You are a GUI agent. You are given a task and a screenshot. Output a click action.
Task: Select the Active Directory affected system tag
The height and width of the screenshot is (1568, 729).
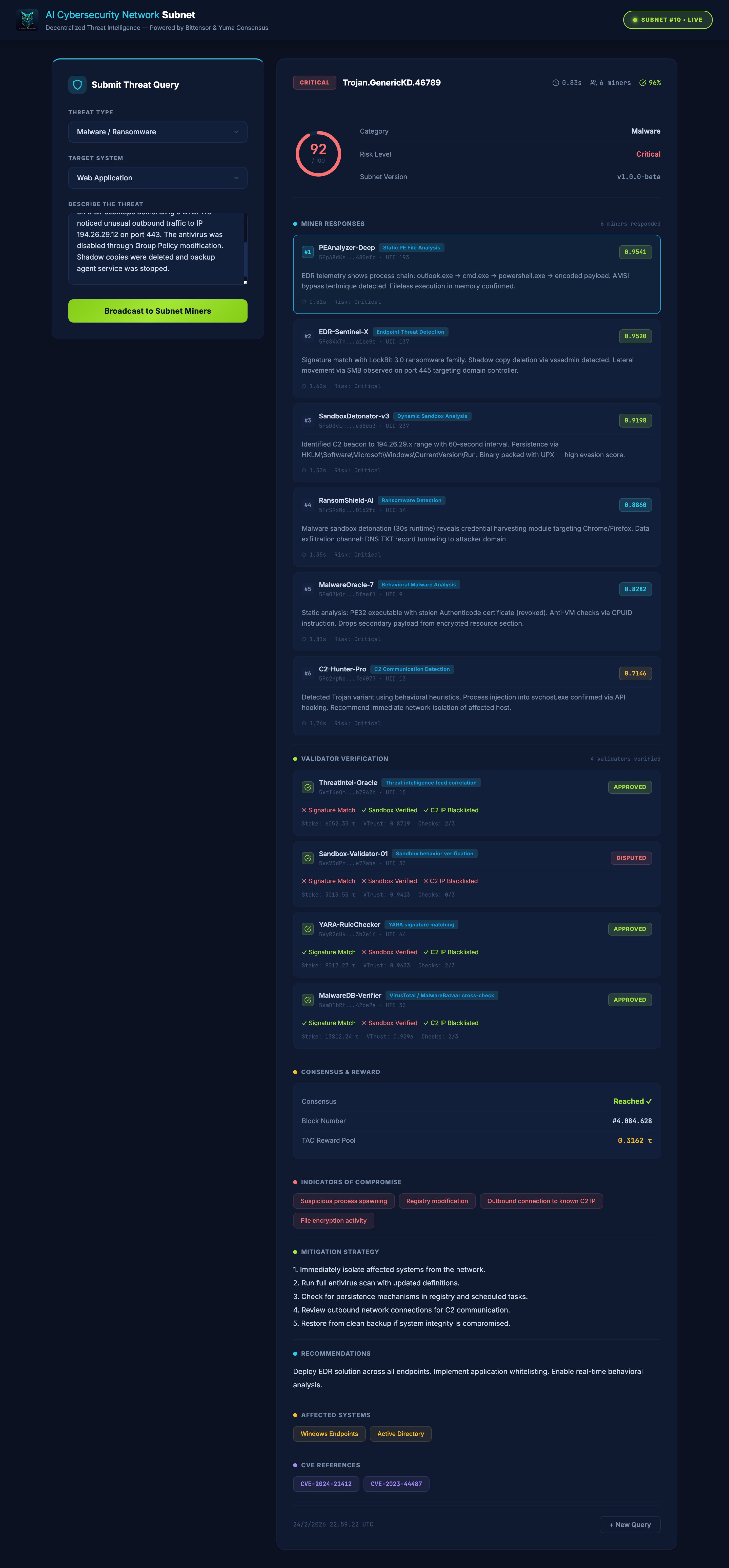400,1434
